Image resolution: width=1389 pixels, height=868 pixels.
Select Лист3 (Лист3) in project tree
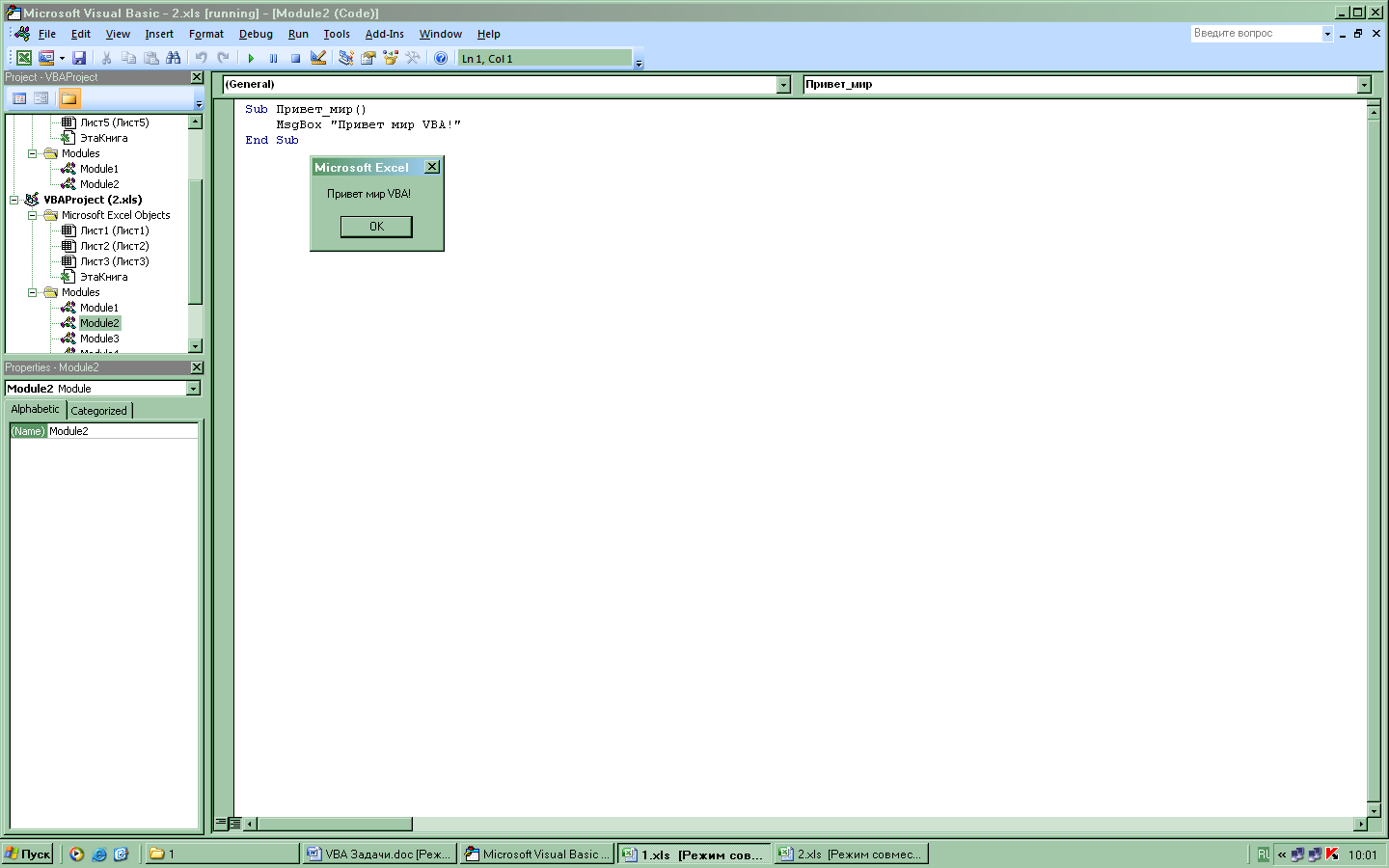pos(114,261)
